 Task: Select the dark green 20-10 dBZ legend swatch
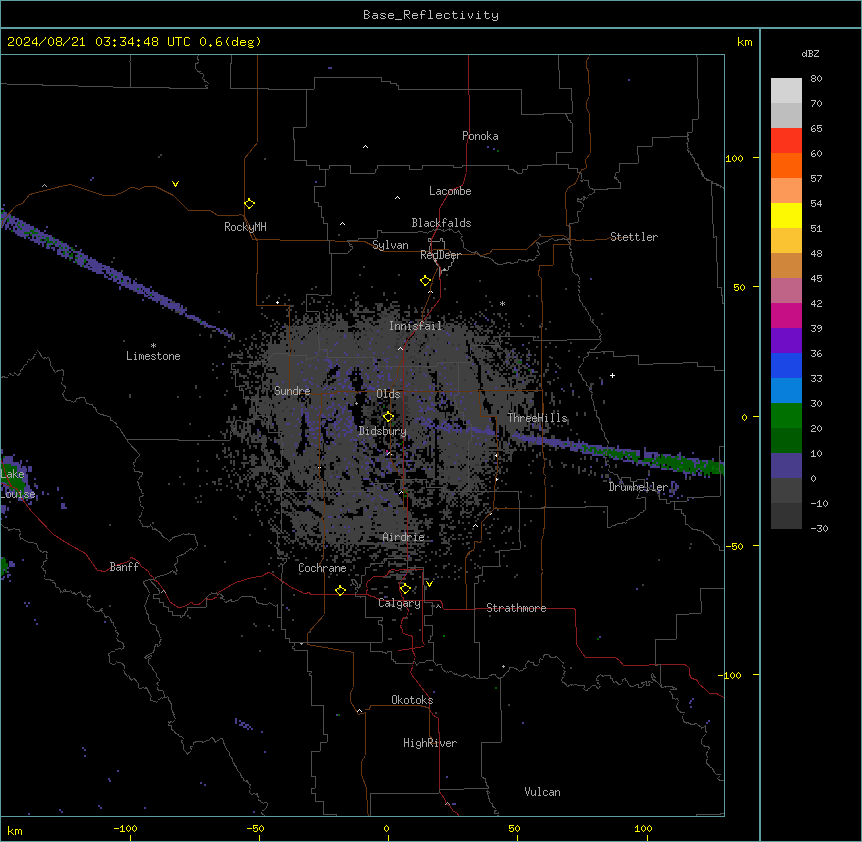786,441
